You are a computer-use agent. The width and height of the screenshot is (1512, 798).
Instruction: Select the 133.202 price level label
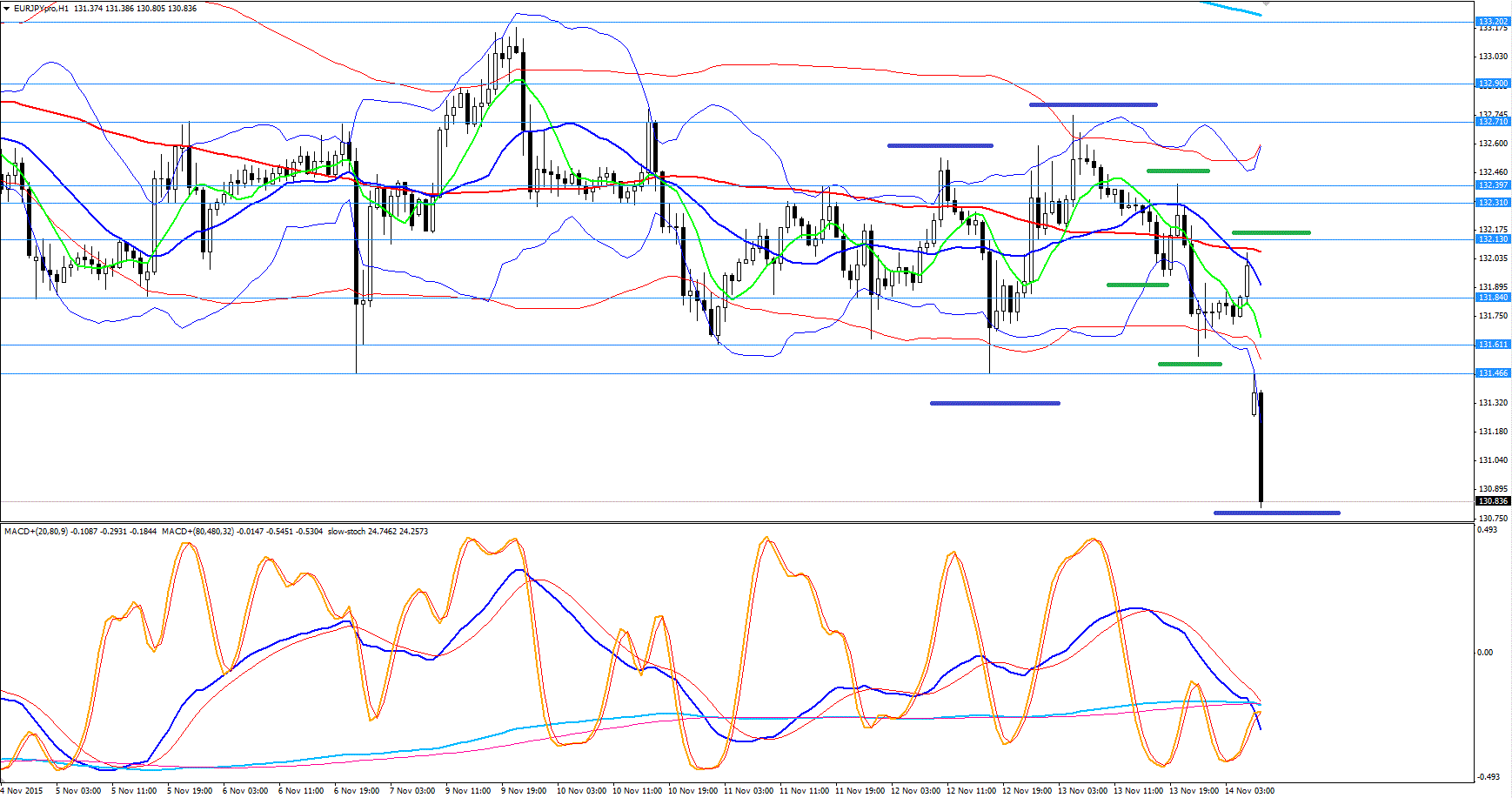(1493, 21)
